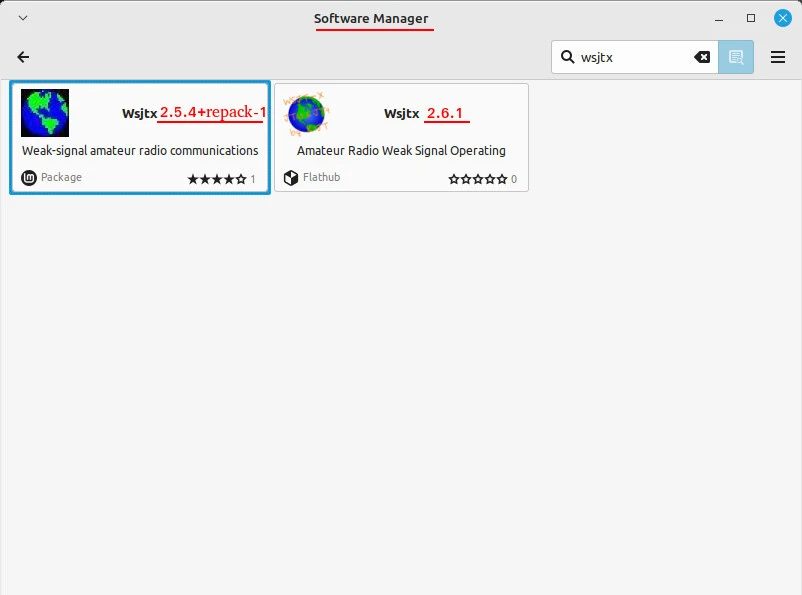Image resolution: width=802 pixels, height=595 pixels.
Task: Go back using the left arrow button
Action: (23, 58)
